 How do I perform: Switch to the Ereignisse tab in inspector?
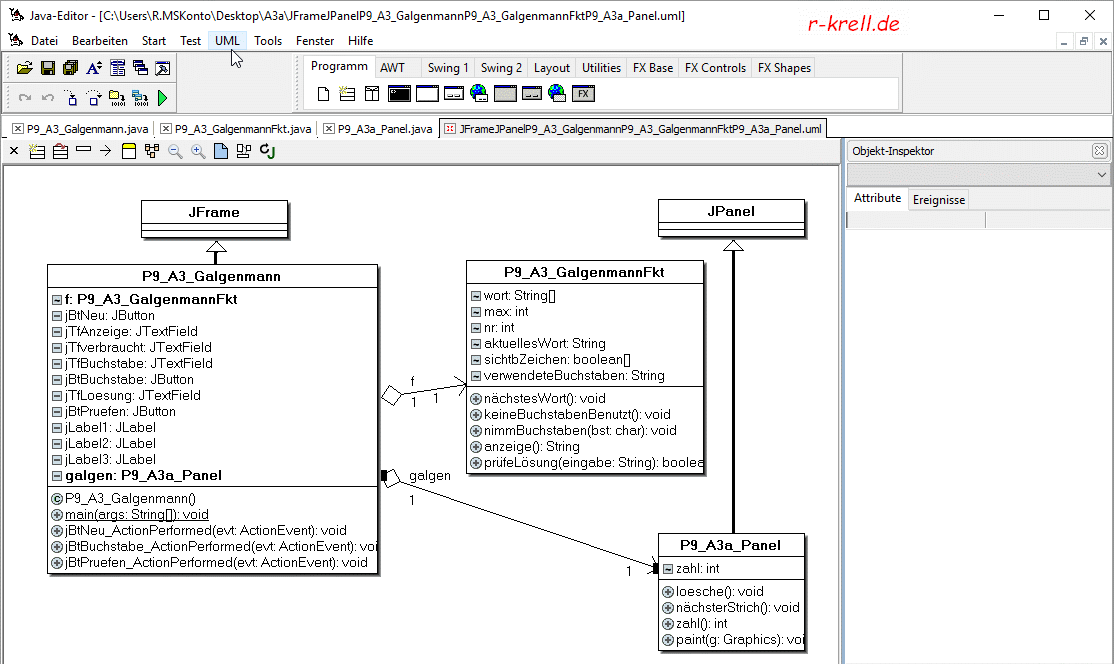(x=938, y=199)
